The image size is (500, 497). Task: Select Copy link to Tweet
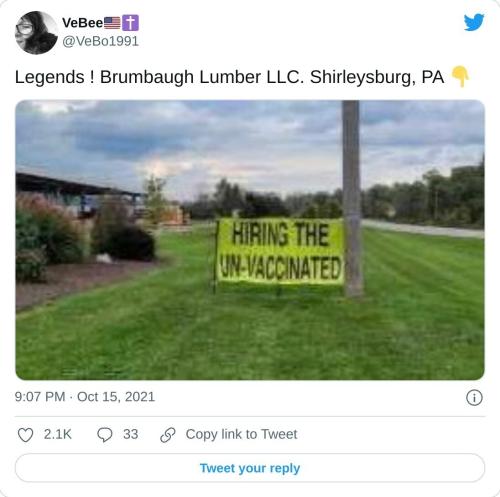241,434
